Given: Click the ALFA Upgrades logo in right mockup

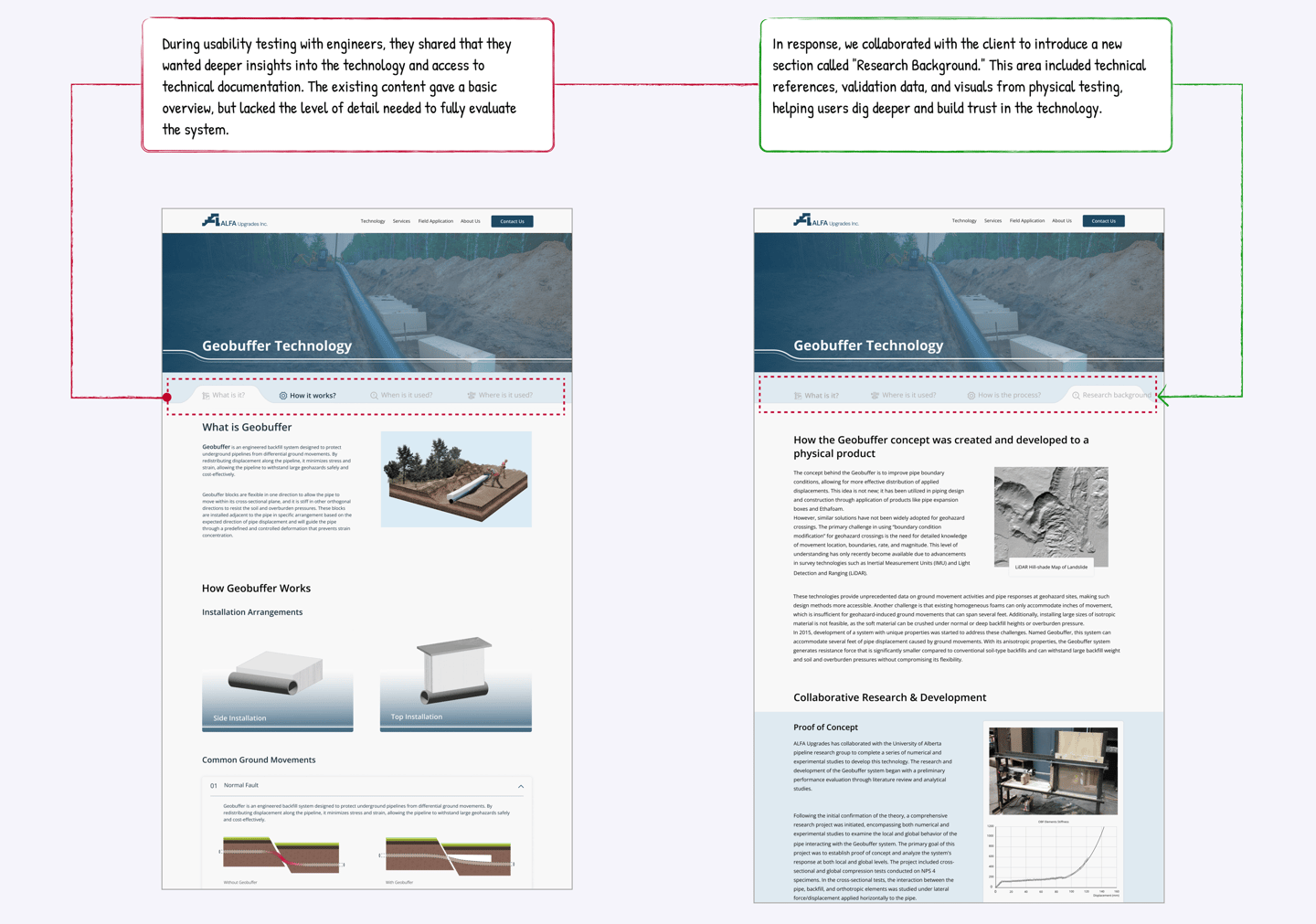Looking at the screenshot, I should point(826,220).
